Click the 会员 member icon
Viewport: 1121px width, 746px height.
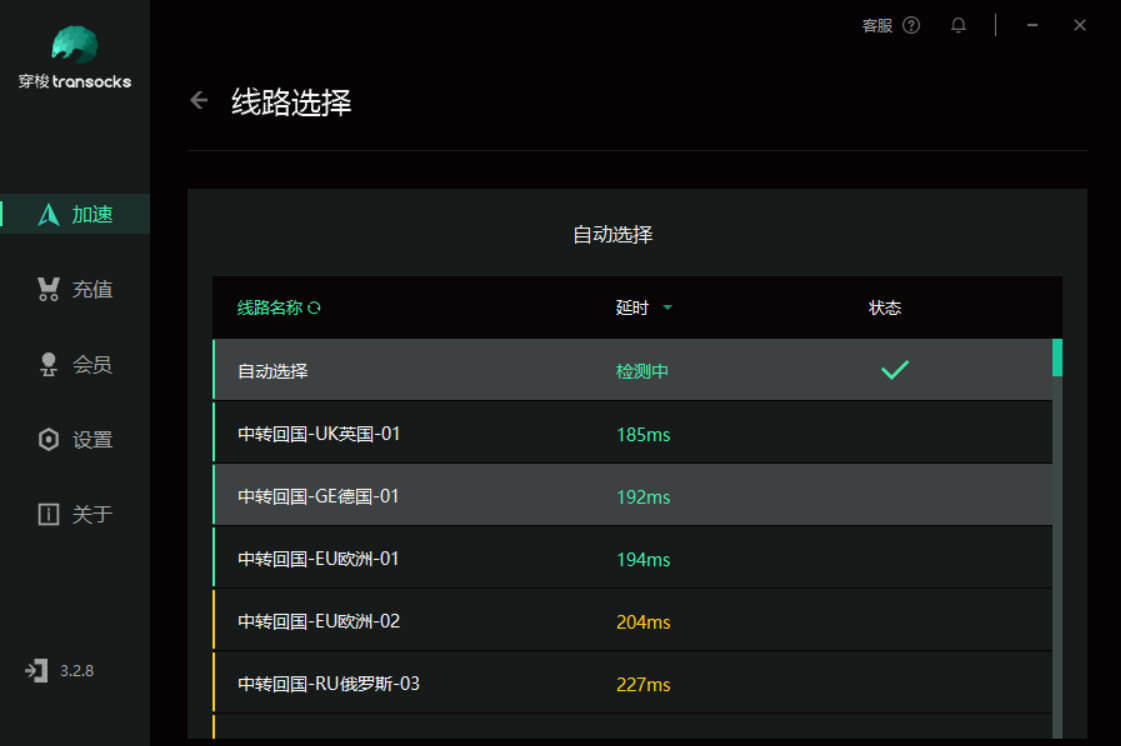[48, 364]
